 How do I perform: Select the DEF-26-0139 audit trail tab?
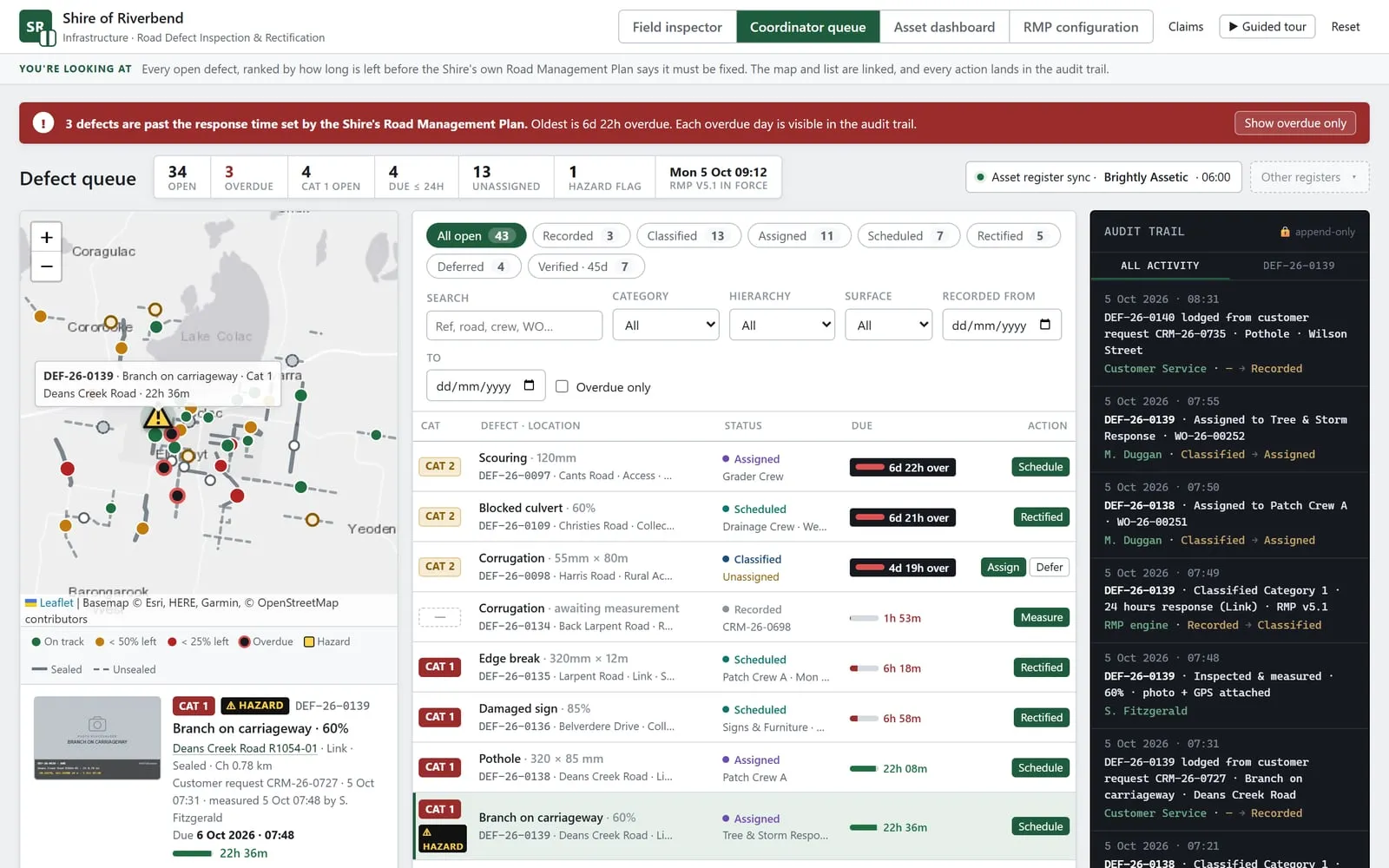coord(1298,266)
